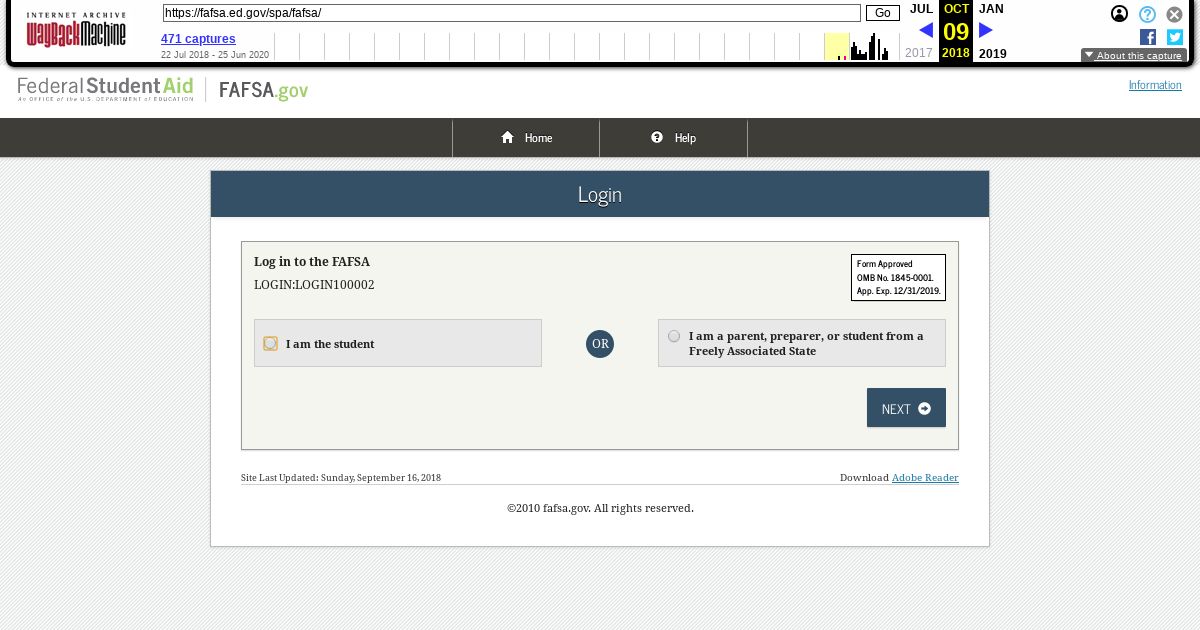Click the 'Log in to the FAFSA' heading
Image resolution: width=1200 pixels, height=630 pixels.
(x=312, y=262)
